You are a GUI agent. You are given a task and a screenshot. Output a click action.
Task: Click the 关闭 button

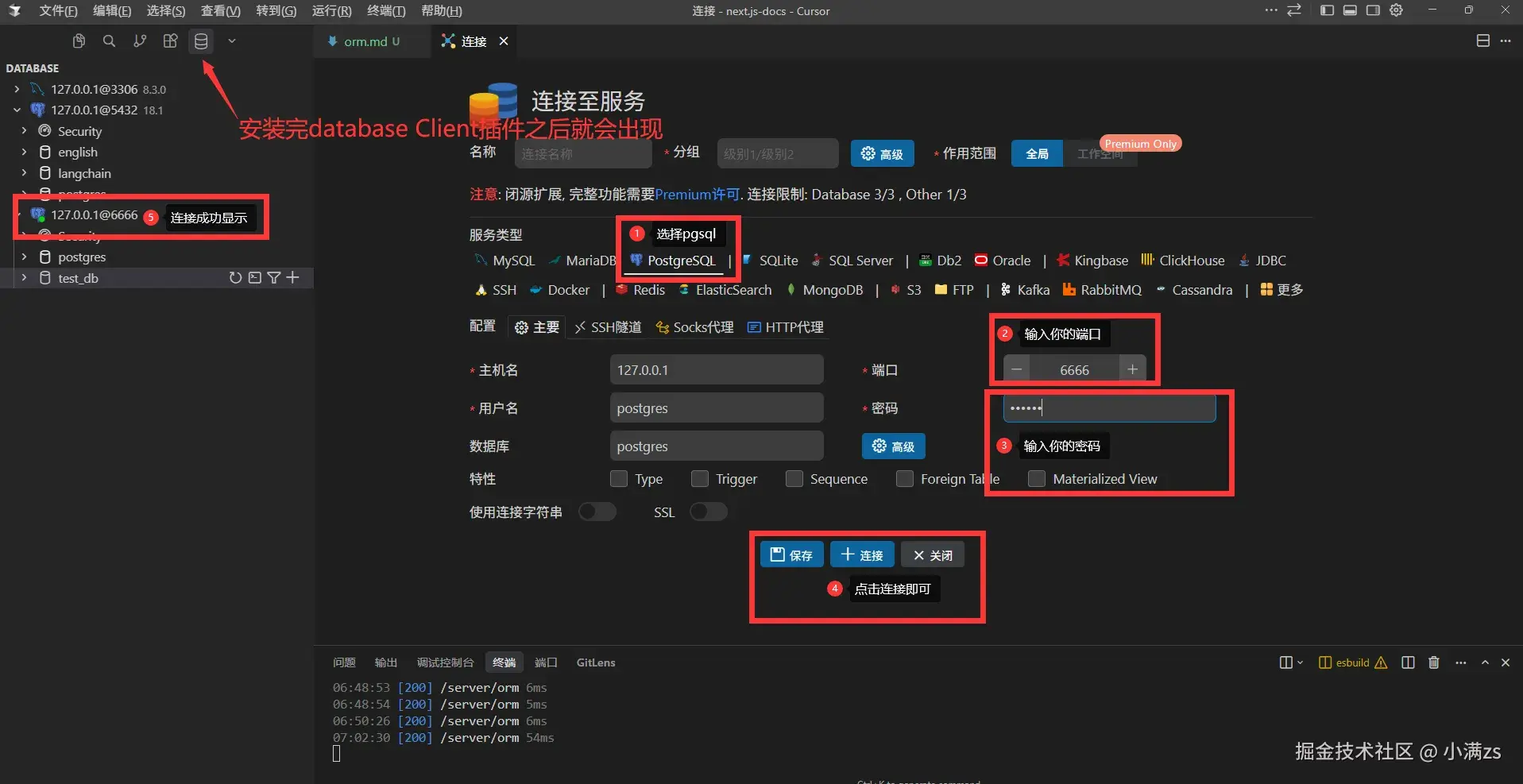click(933, 555)
